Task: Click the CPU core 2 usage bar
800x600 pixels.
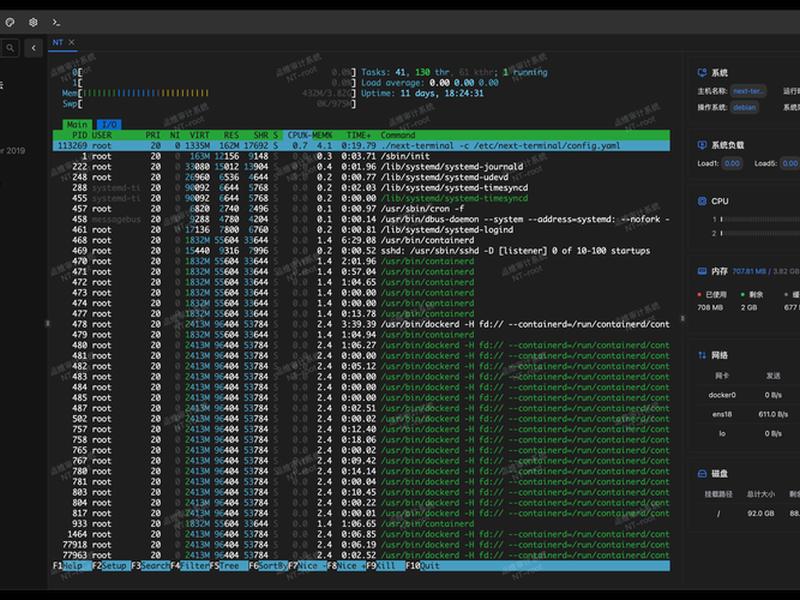Action: (x=760, y=233)
